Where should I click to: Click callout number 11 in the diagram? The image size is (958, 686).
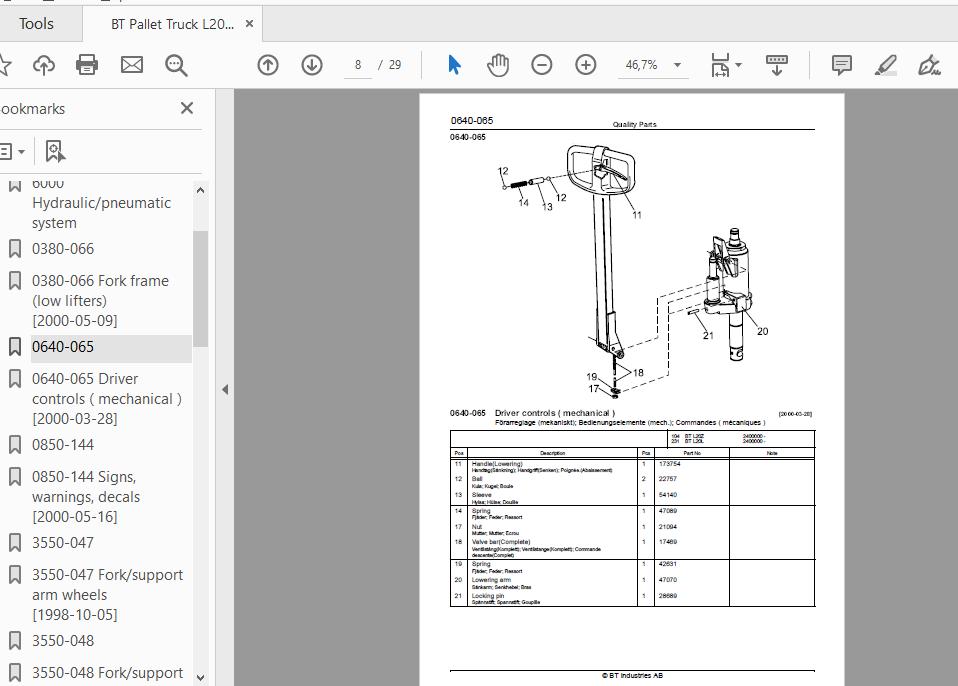[637, 215]
